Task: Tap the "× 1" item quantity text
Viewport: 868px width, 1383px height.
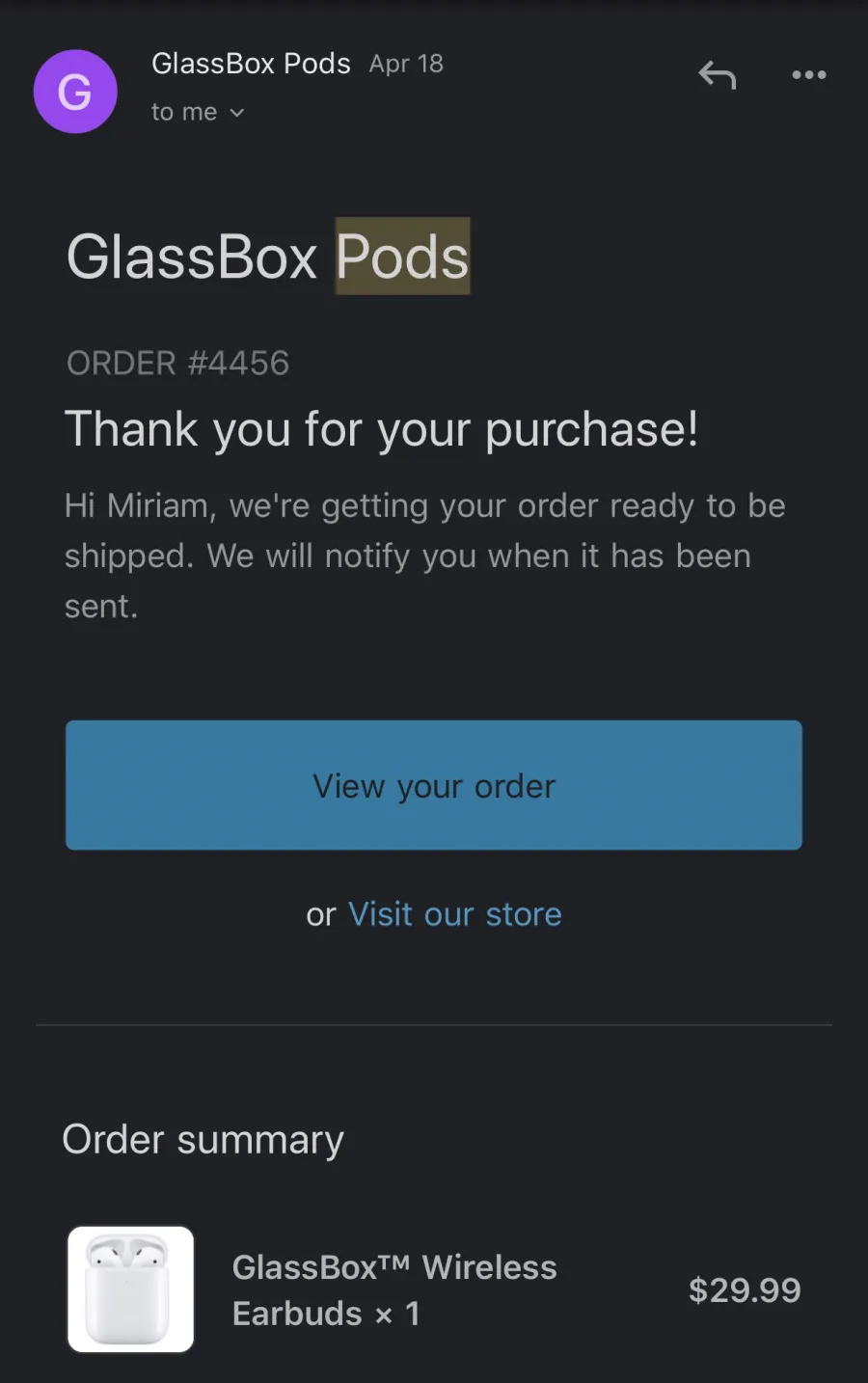Action: tap(397, 1314)
